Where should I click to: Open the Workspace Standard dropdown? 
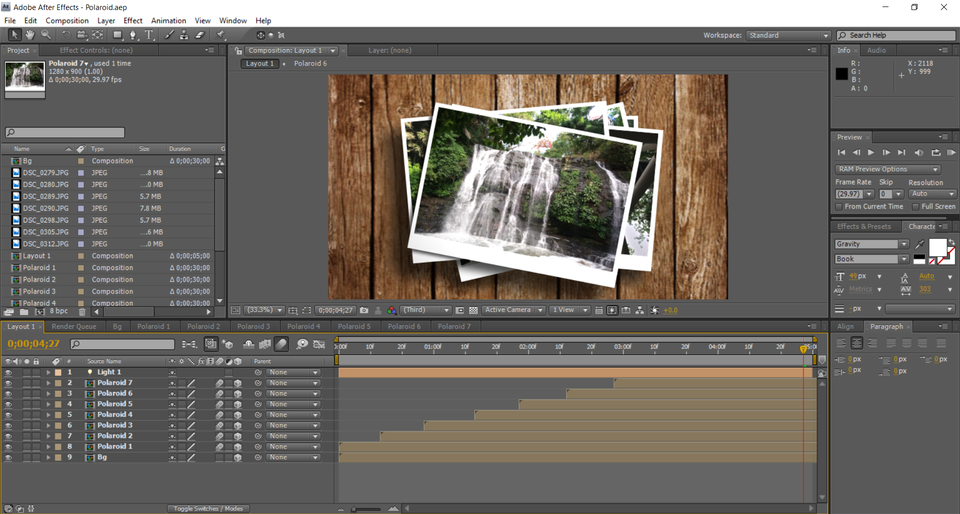tap(788, 35)
